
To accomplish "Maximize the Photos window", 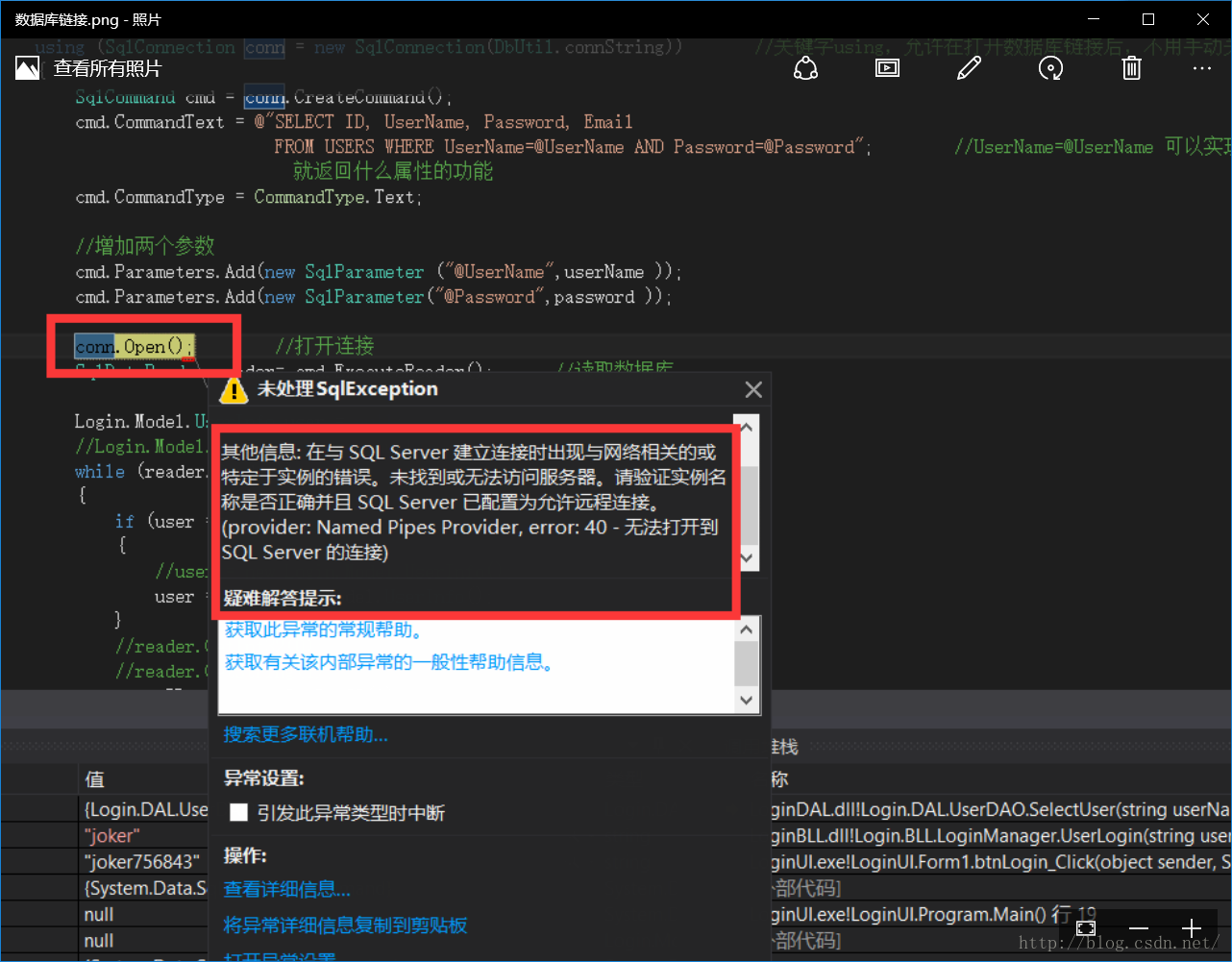I will [1148, 19].
